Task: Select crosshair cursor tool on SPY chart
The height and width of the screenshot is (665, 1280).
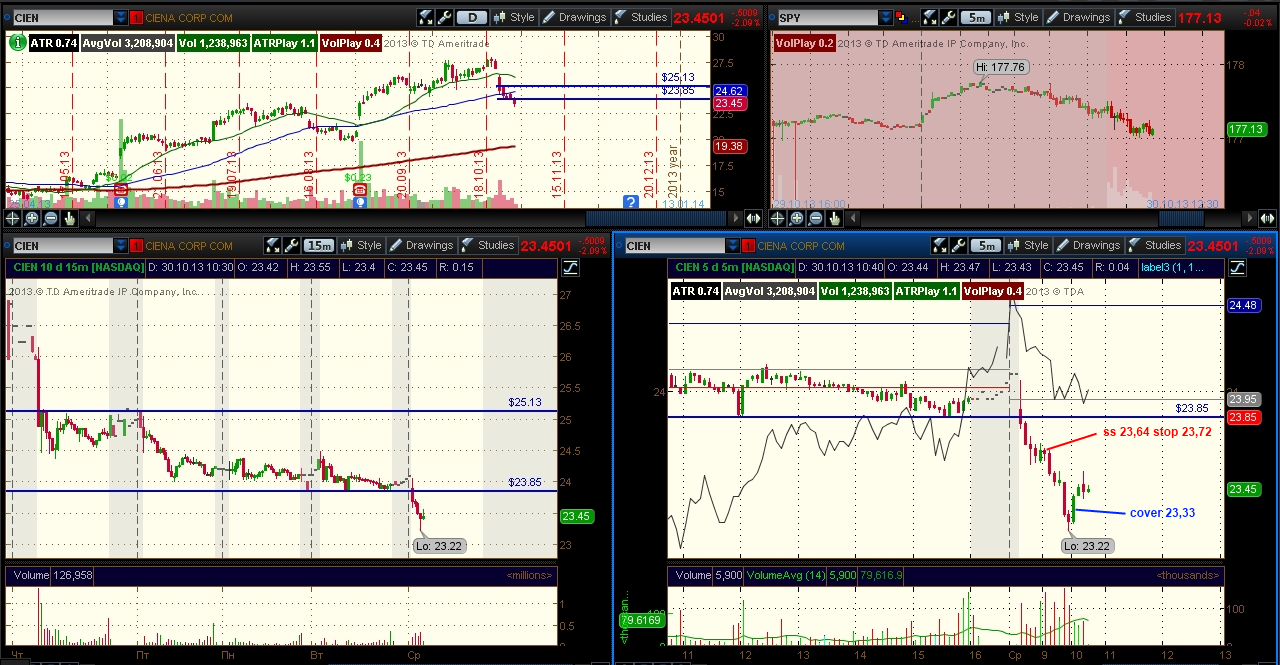Action: [777, 218]
